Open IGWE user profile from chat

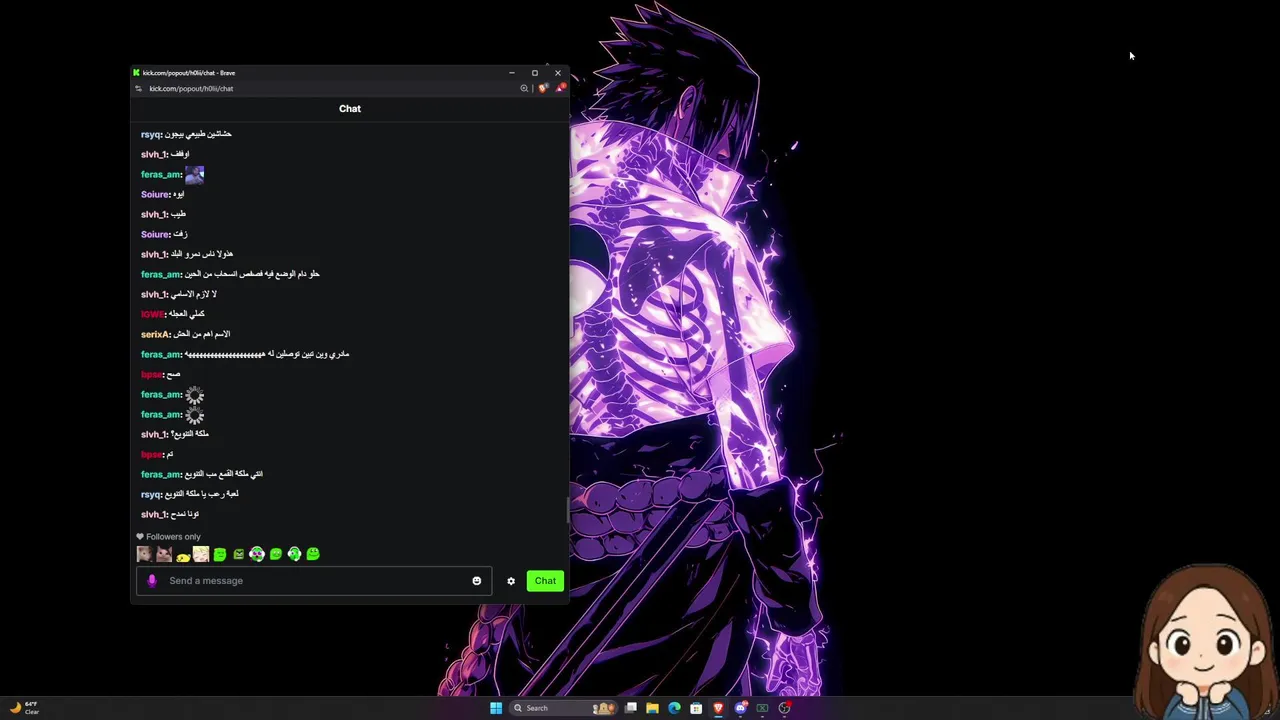(x=152, y=314)
